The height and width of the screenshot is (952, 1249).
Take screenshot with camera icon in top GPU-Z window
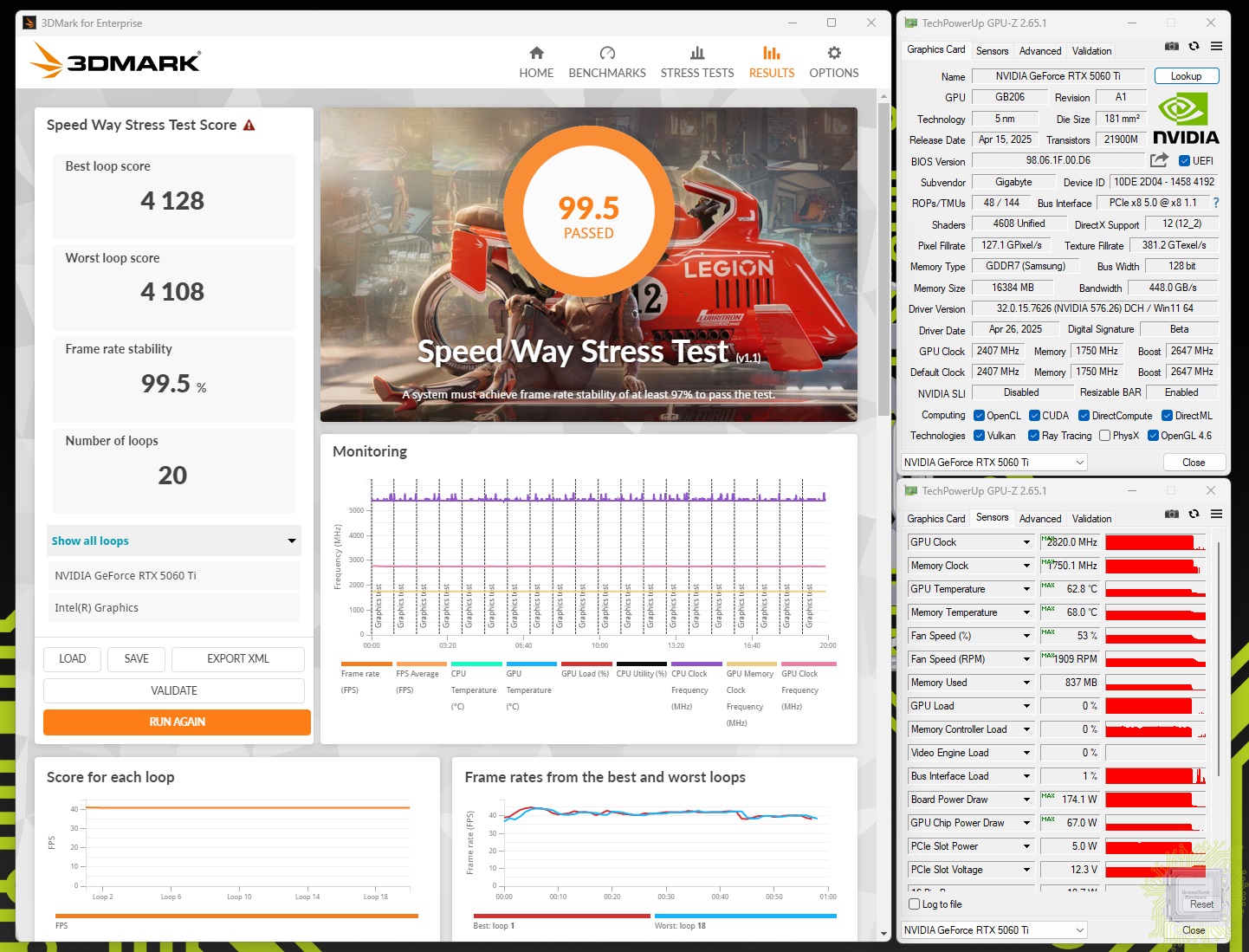click(x=1171, y=47)
